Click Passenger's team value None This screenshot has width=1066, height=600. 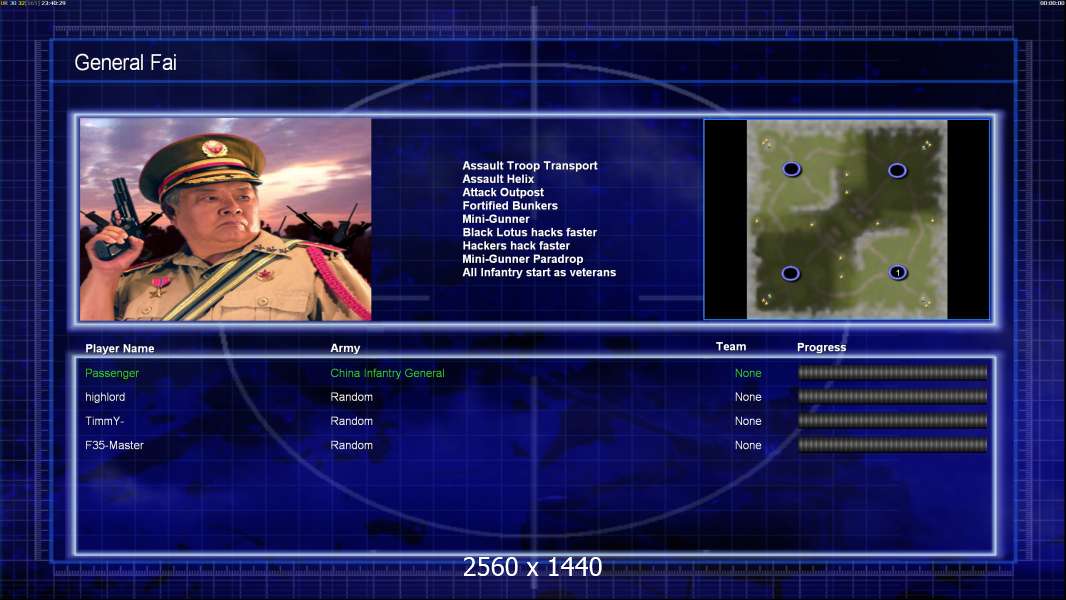(x=748, y=373)
